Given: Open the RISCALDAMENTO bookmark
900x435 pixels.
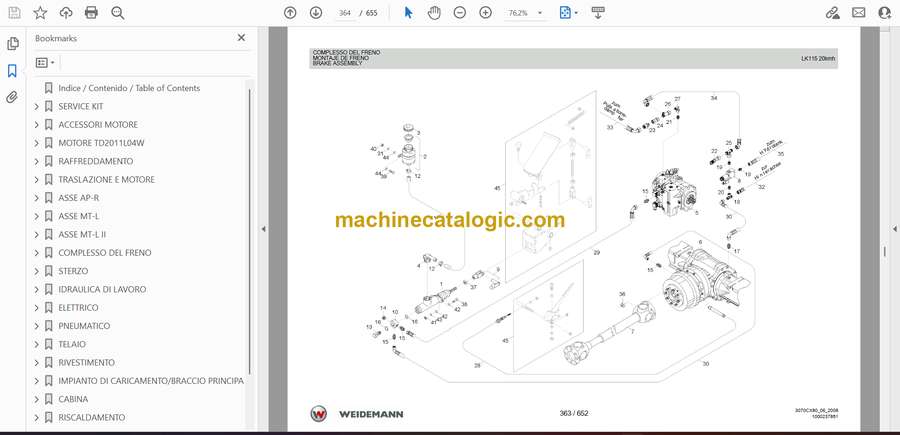Looking at the screenshot, I should point(91,417).
